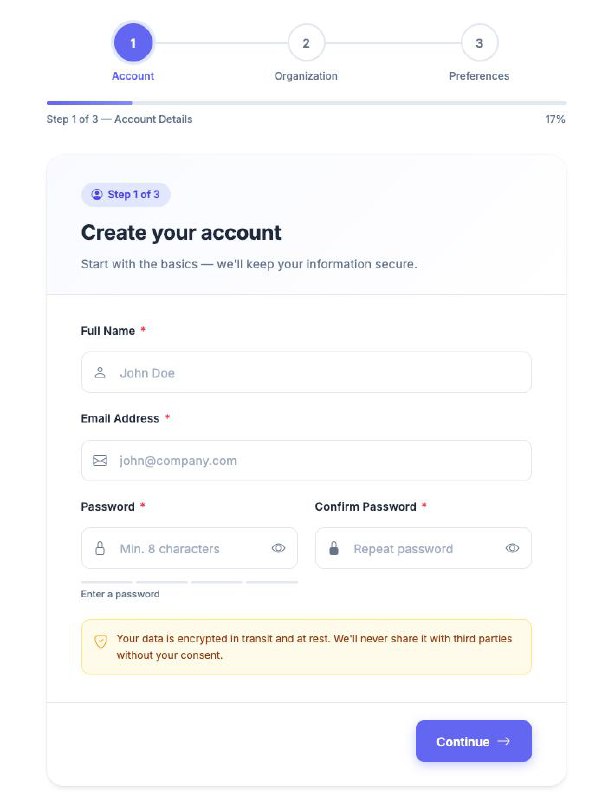Image resolution: width=615 pixels, height=800 pixels.
Task: Click the envelope icon in Email field
Action: pos(100,461)
